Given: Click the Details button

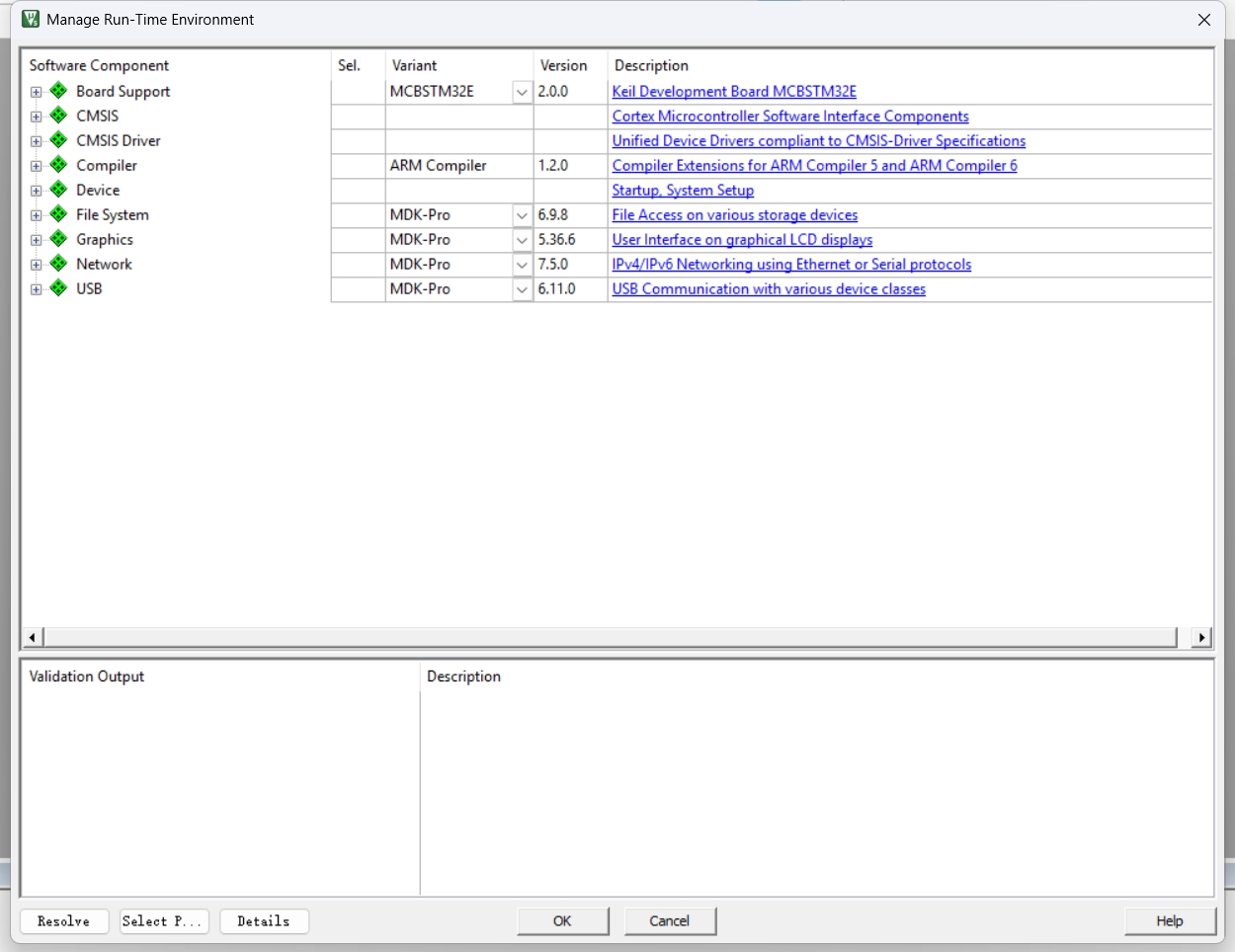Looking at the screenshot, I should [x=264, y=921].
